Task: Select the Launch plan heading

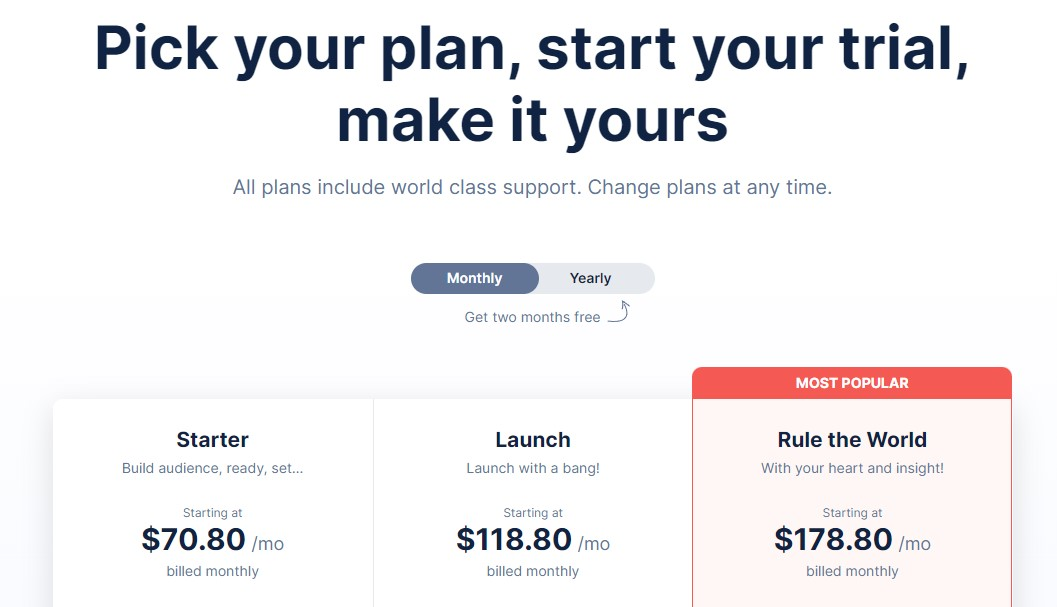Action: click(533, 440)
